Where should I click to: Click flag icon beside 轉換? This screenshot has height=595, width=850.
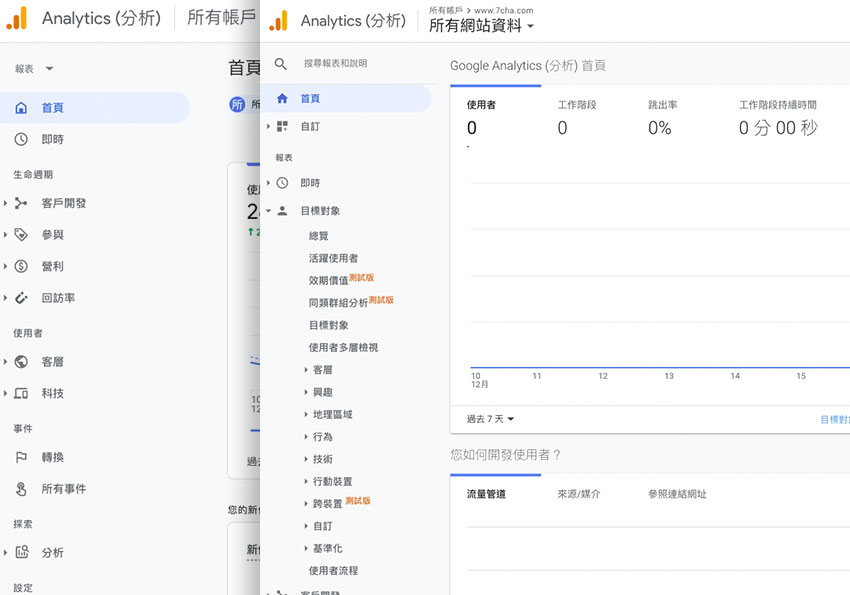[21, 457]
